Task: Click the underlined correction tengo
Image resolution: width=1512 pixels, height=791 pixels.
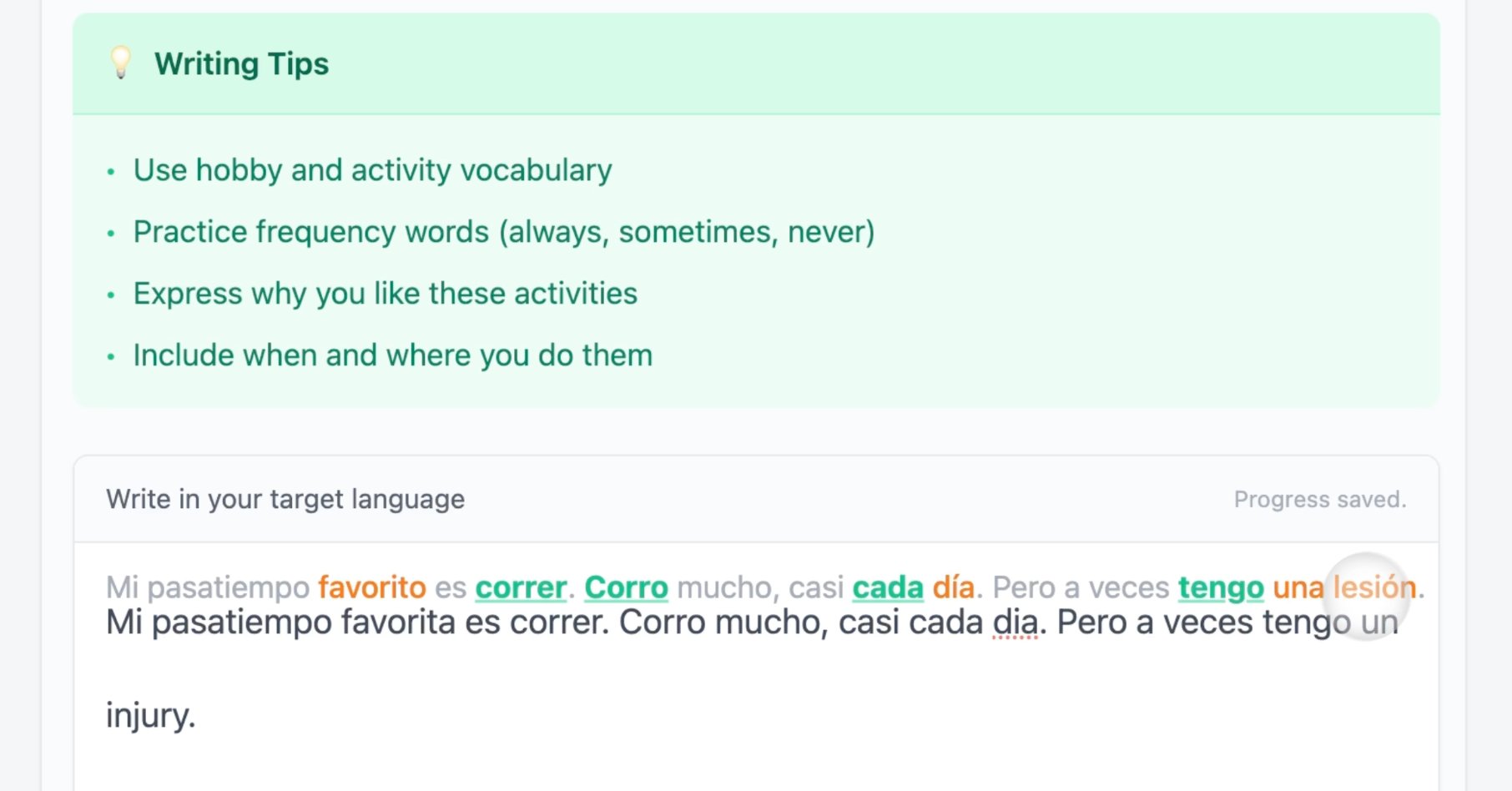Action: (x=1221, y=587)
